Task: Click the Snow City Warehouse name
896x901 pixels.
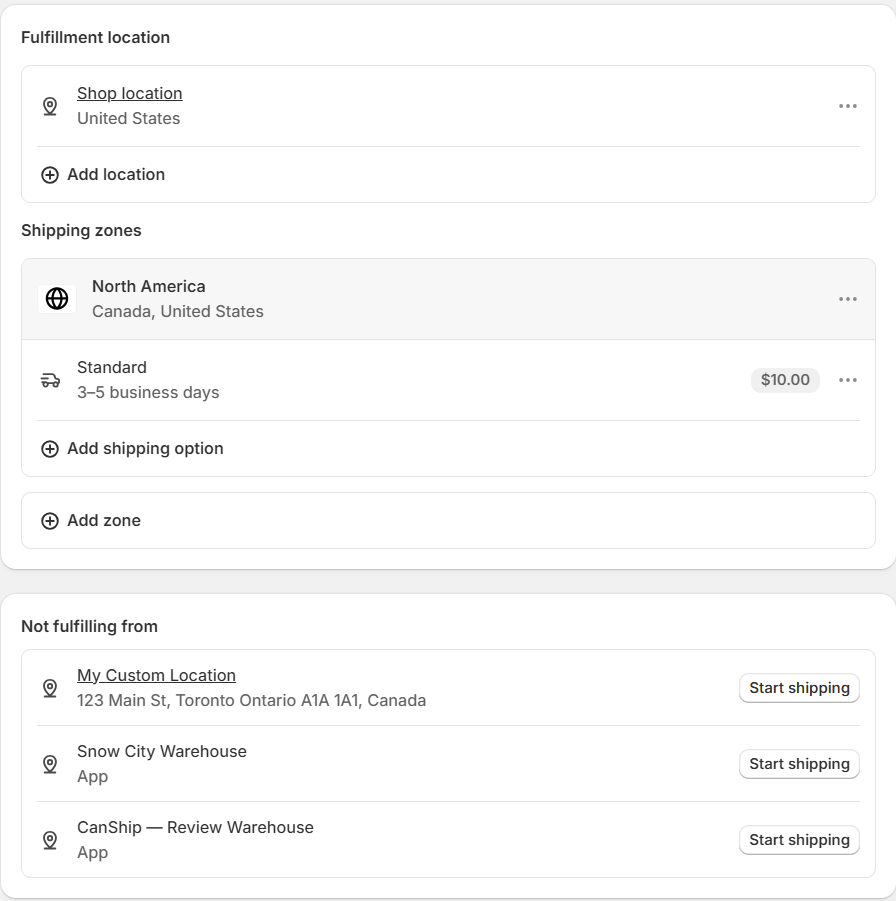Action: 161,752
